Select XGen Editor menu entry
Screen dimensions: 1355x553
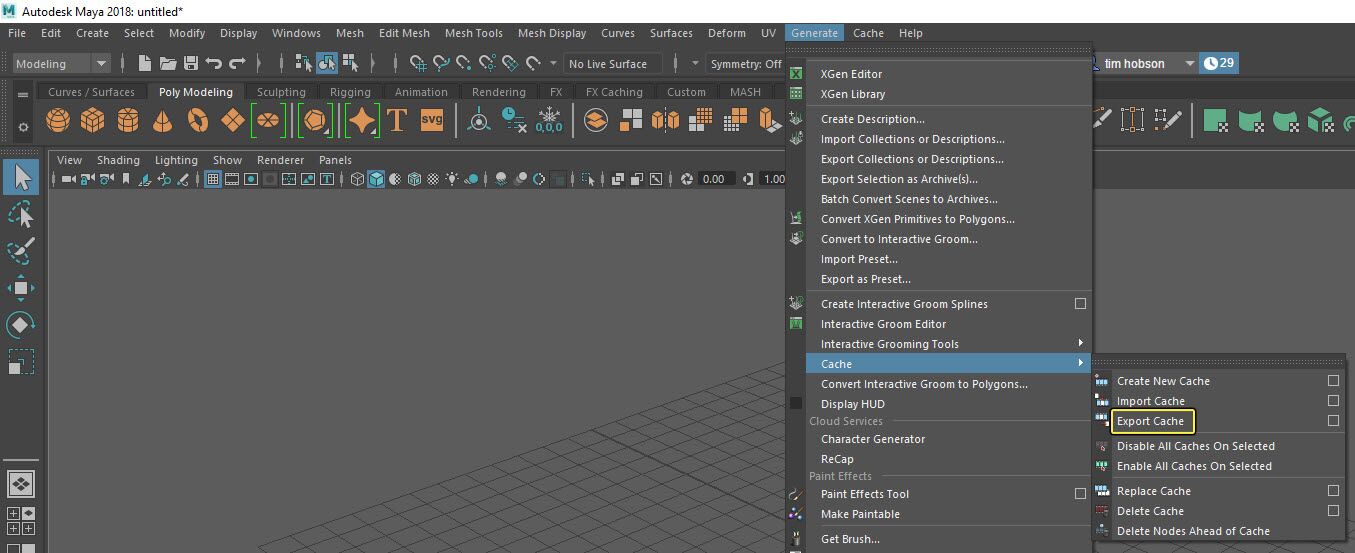point(851,74)
